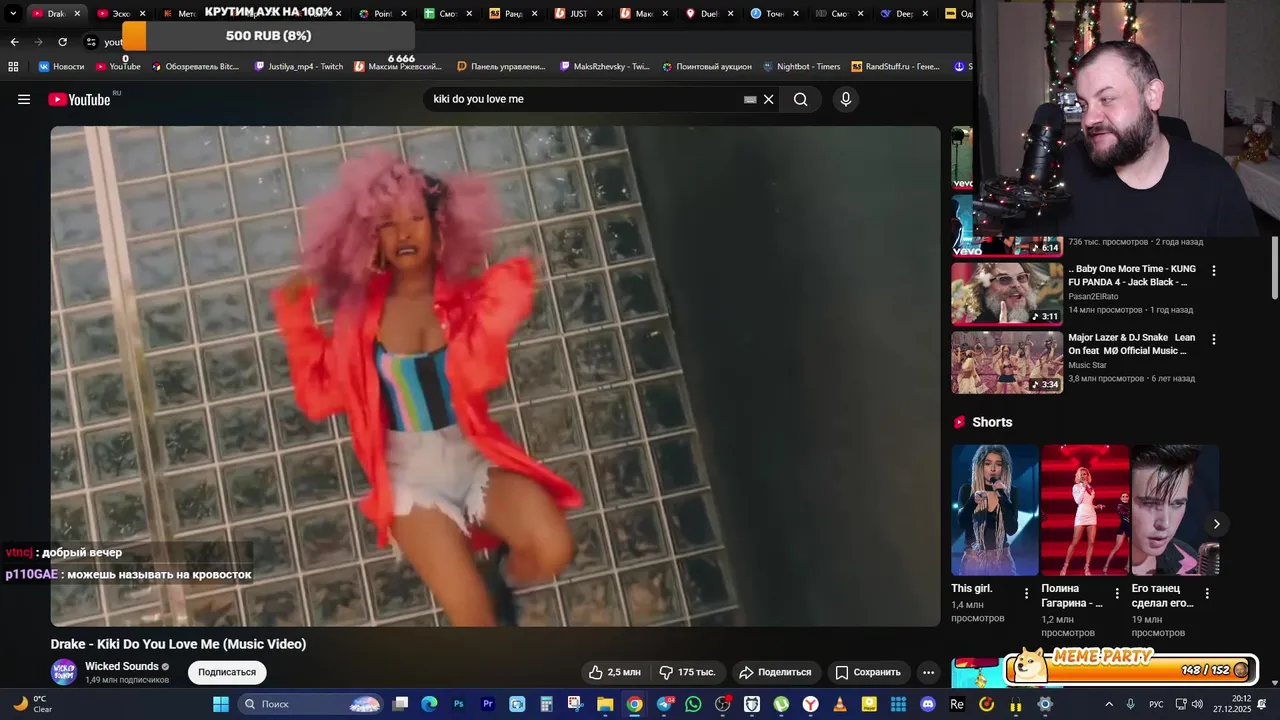Open Premiere Pro from the taskbar
1280x720 pixels.
pyautogui.click(x=488, y=704)
